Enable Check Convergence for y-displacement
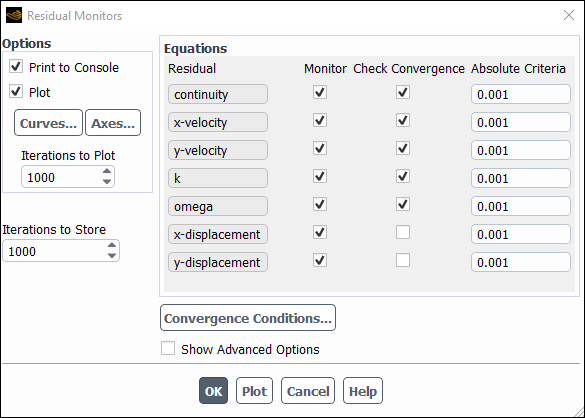The height and width of the screenshot is (418, 585). tap(403, 260)
